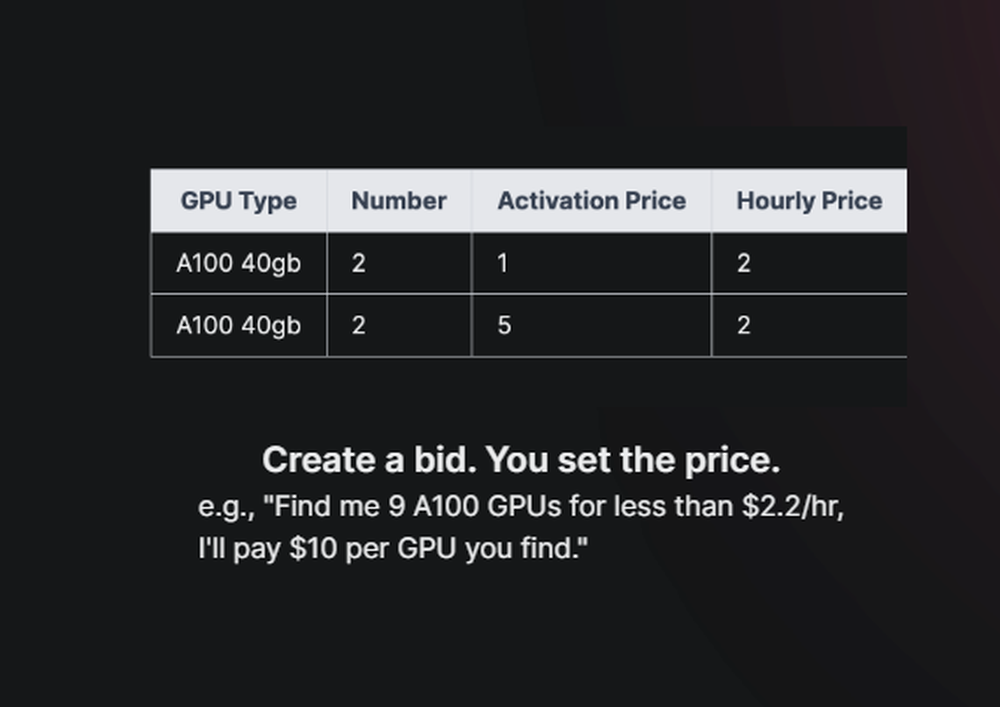Click the Number column header
Viewport: 1000px width, 707px height.
[x=399, y=201]
